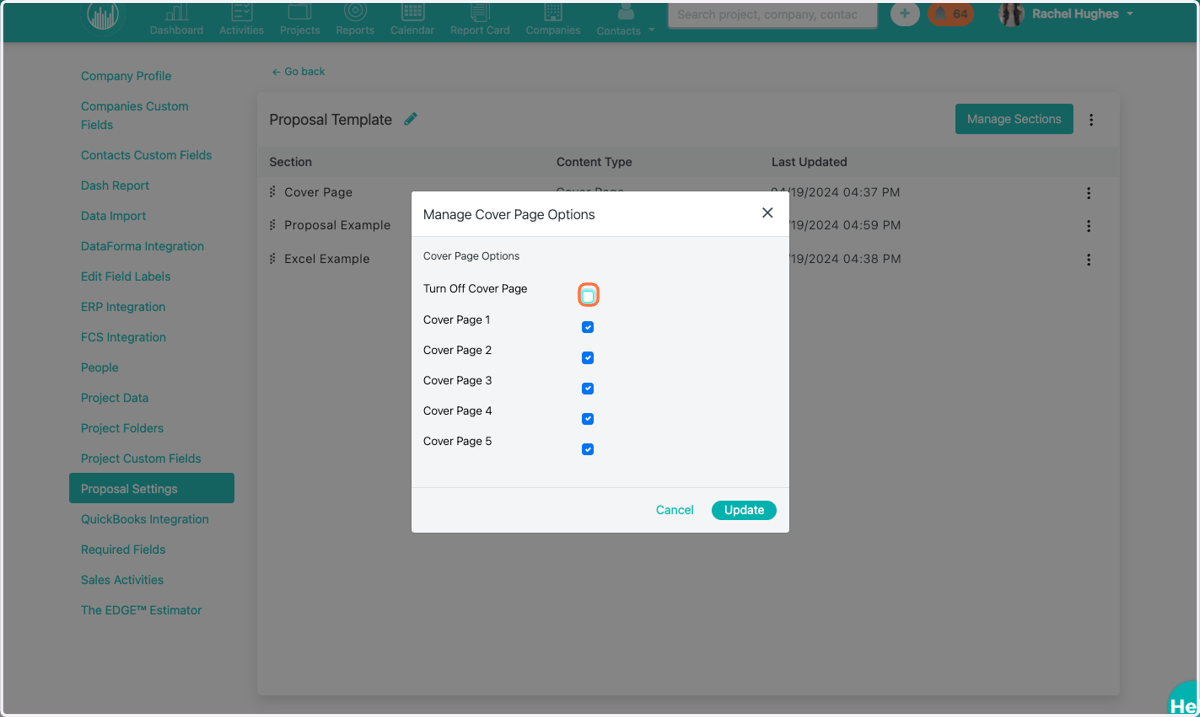
Task: Open Report Card in top navigation
Action: 480,13
